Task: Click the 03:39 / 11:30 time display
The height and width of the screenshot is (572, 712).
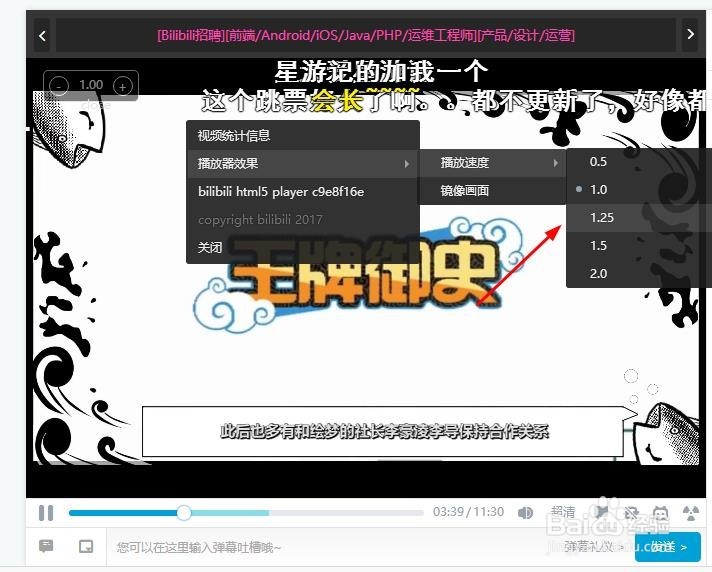Action: (468, 512)
